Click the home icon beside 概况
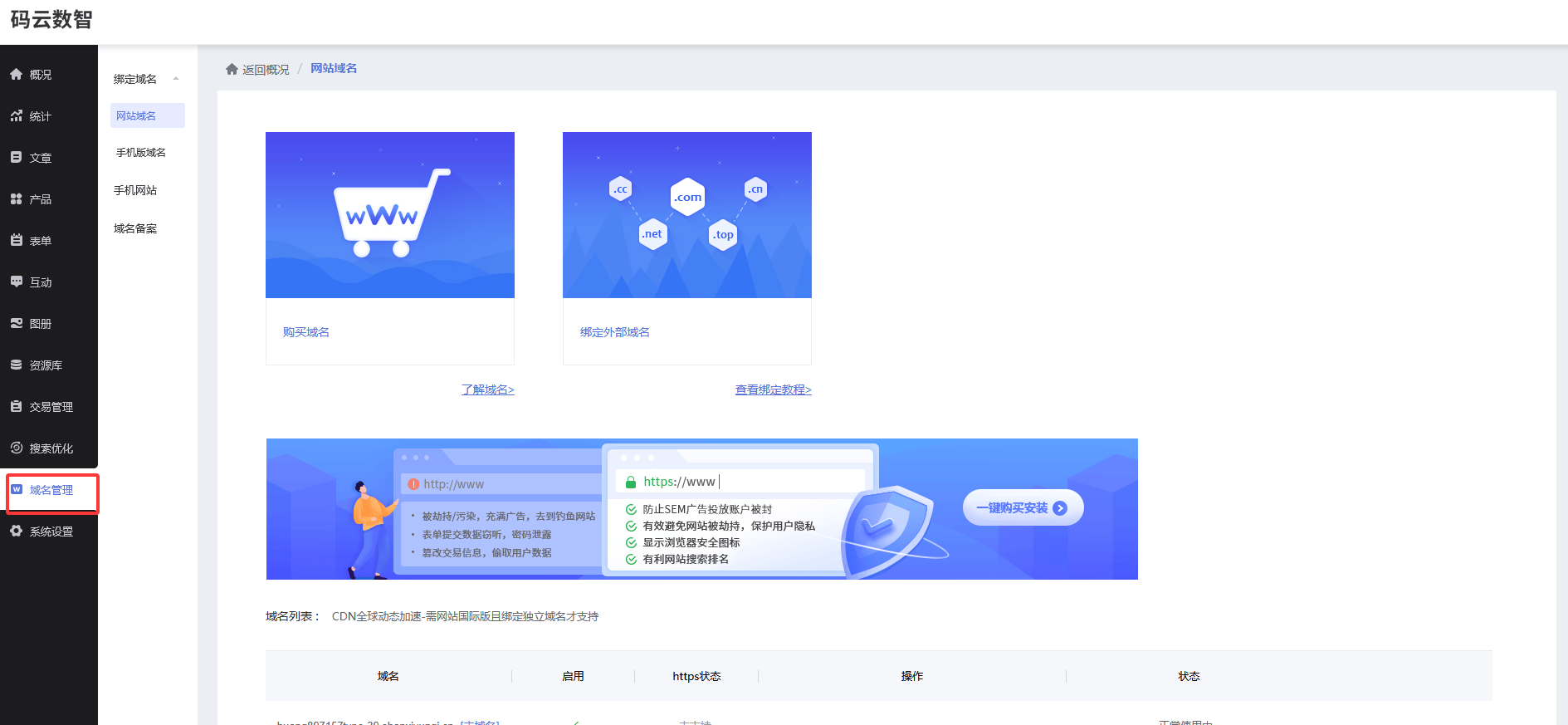This screenshot has width=1568, height=725. (16, 75)
